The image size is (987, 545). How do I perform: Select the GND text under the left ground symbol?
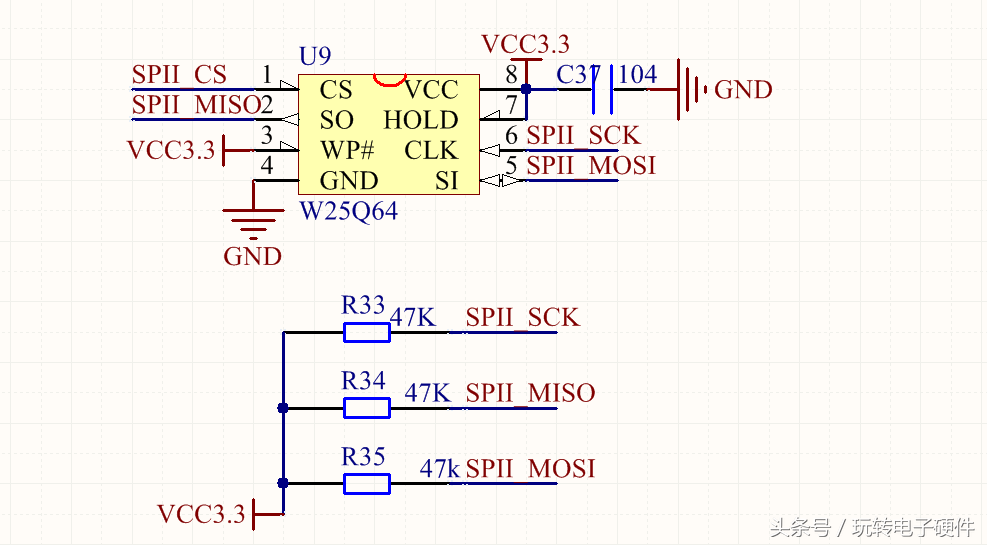(252, 257)
